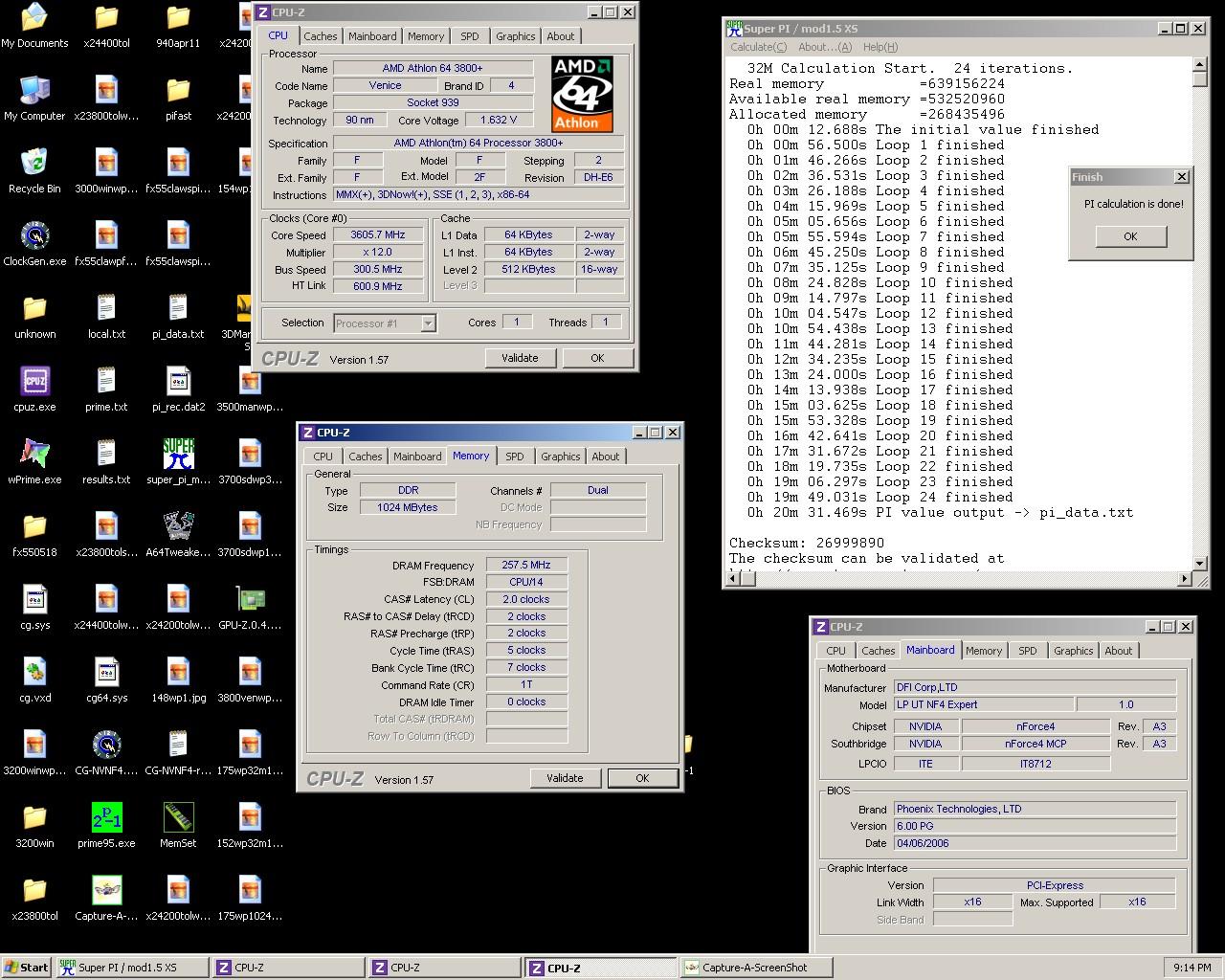Launch wPrime.exe desktop icon

(x=34, y=462)
